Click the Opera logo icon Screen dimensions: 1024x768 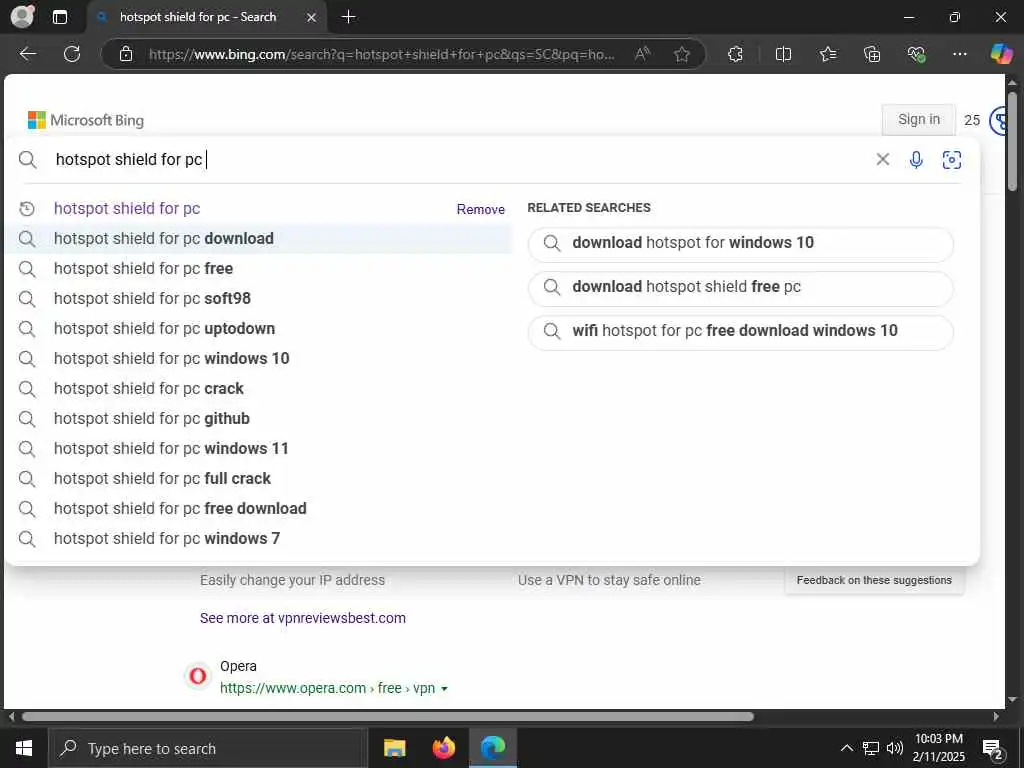tap(198, 676)
